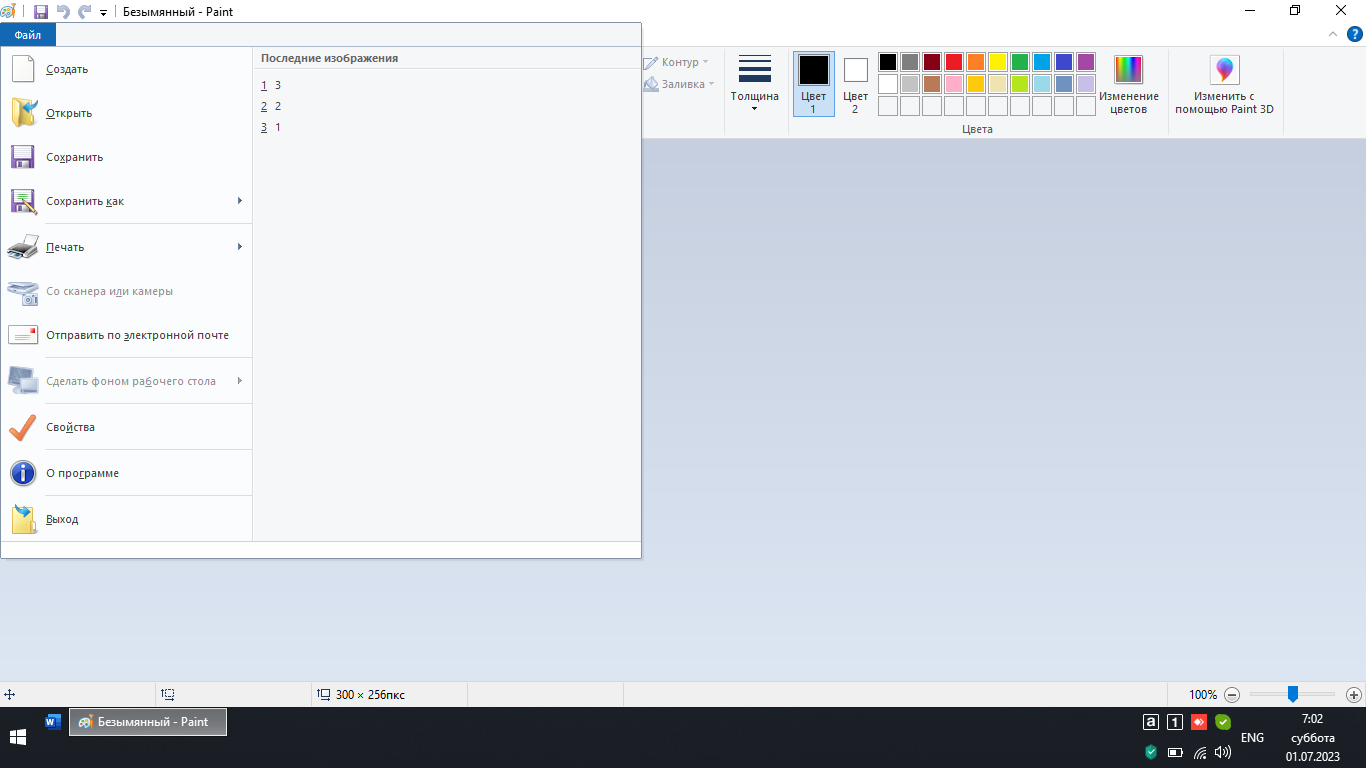Click the Edit colors rainbow icon
1366x768 pixels.
1128,70
